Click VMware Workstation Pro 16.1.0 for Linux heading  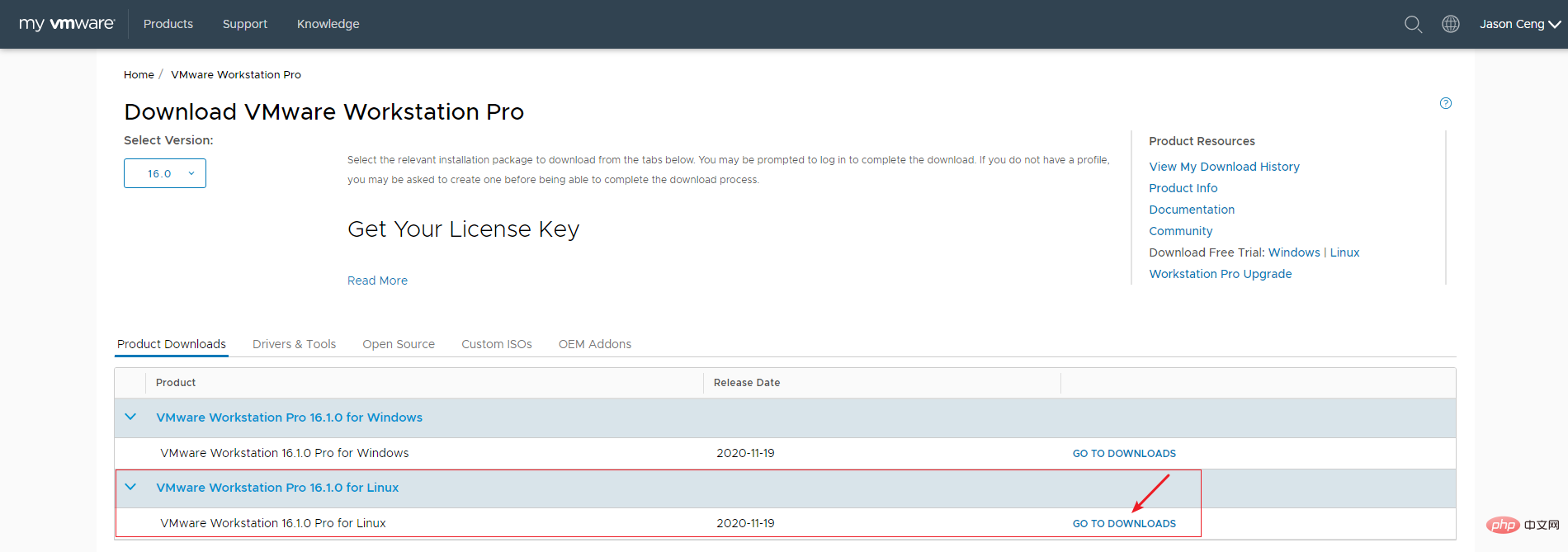coord(277,488)
